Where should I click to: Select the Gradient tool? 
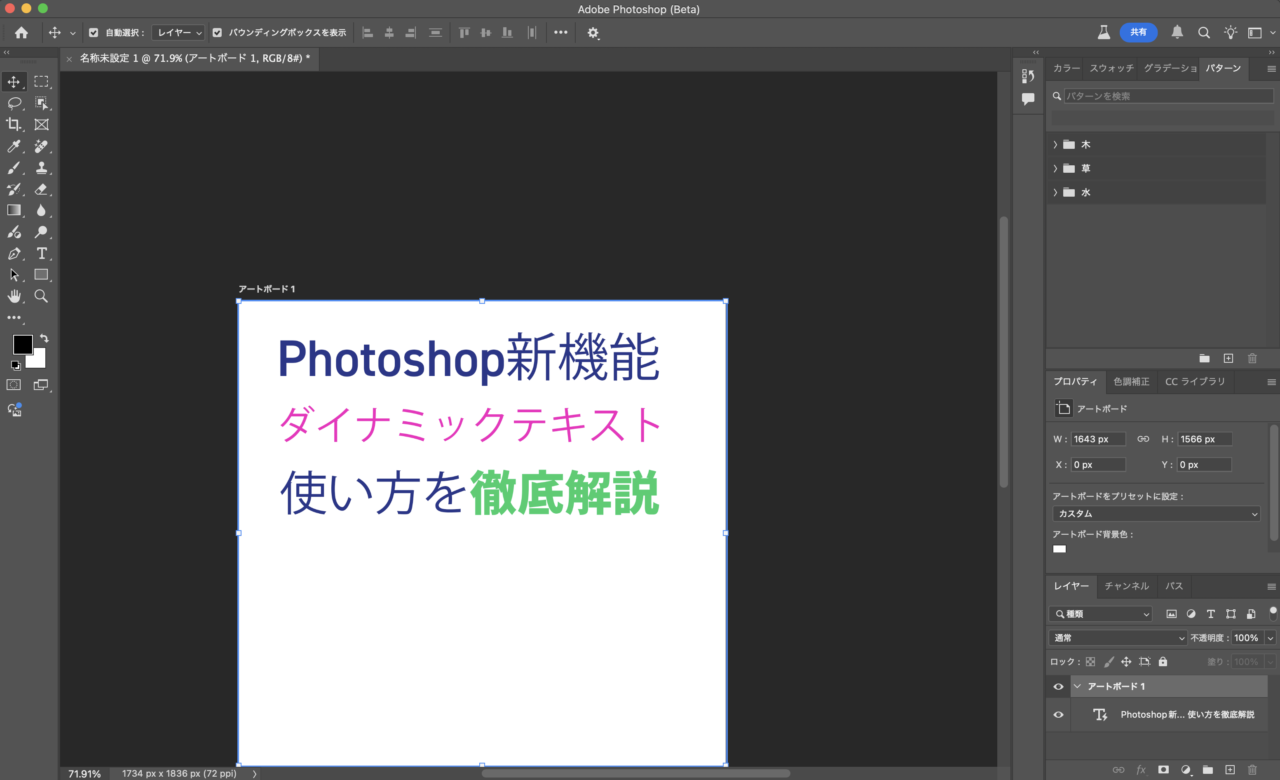point(14,211)
